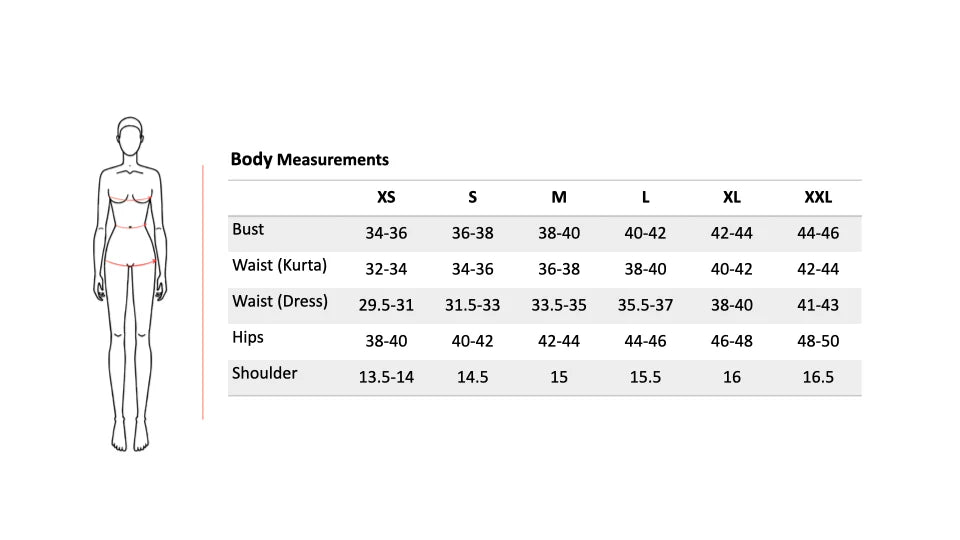
Task: Click the 16.5 Shoulder value for XXL
Action: pyautogui.click(x=818, y=378)
